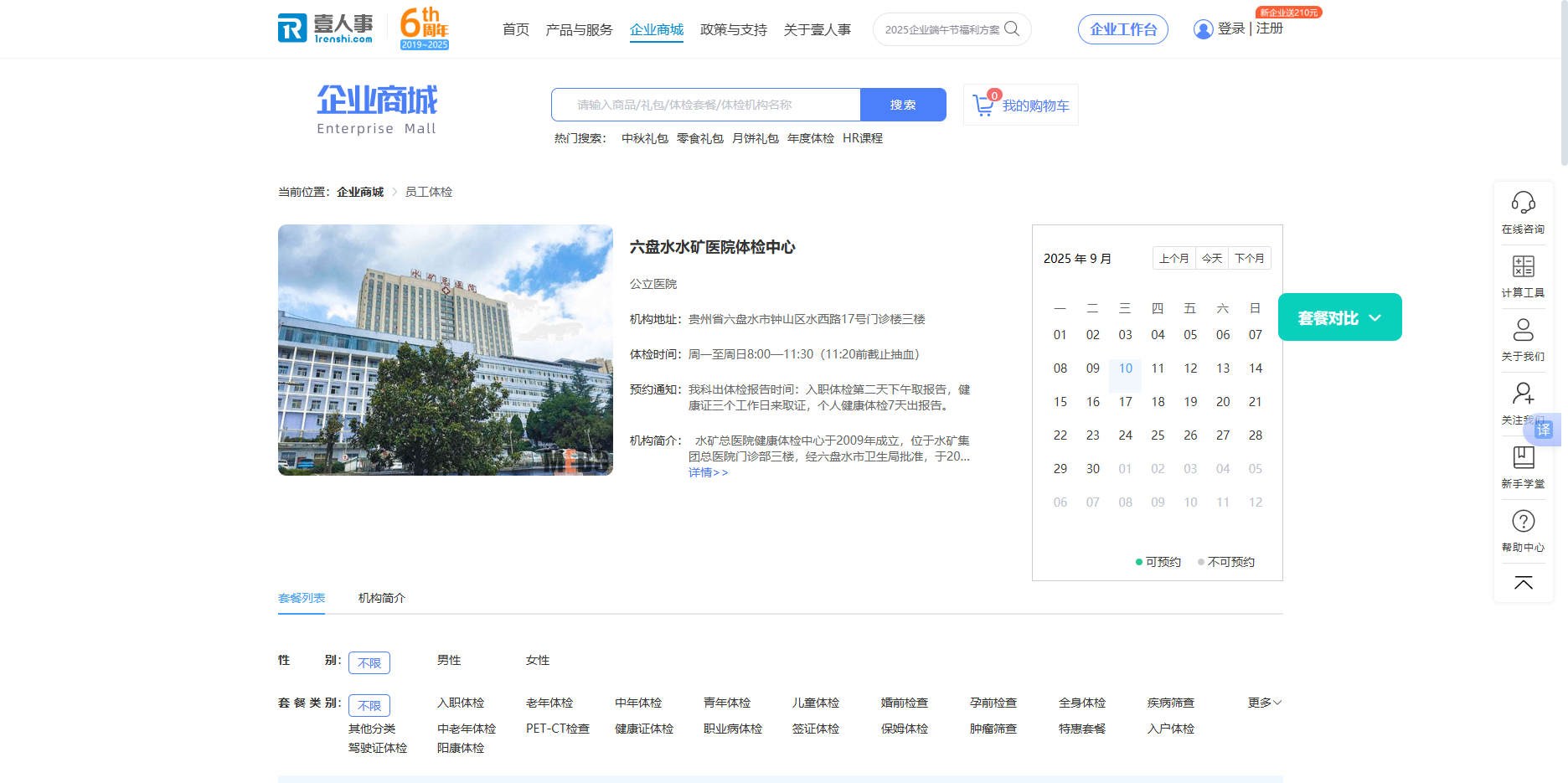Click the 企业商城 Enterprise Mall logo
Screen dimensions: 1568x783
pyautogui.click(x=377, y=109)
